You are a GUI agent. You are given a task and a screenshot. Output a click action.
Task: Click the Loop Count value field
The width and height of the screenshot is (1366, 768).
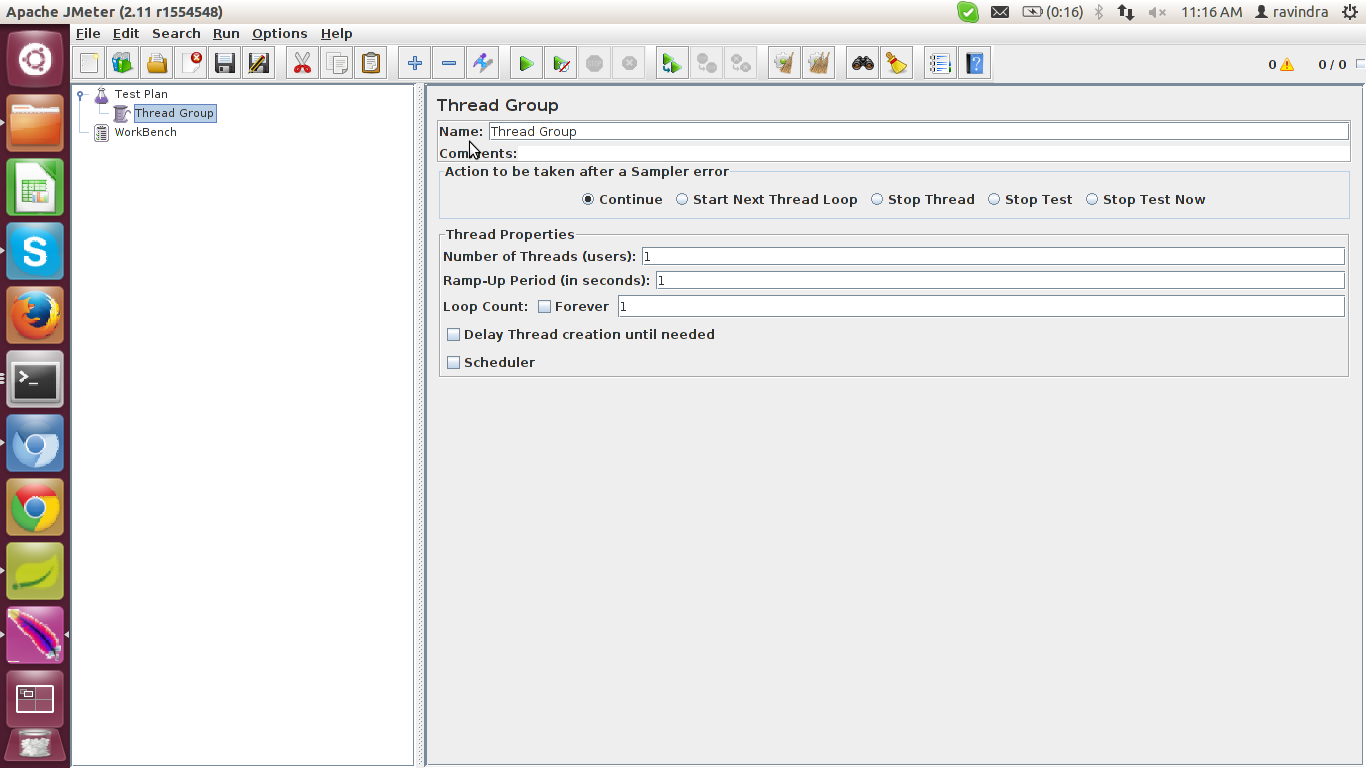981,306
